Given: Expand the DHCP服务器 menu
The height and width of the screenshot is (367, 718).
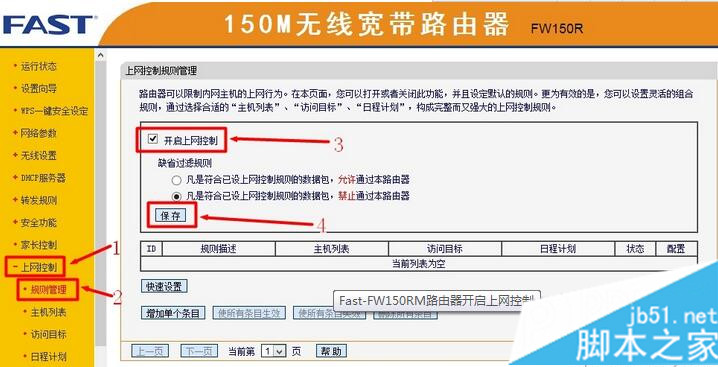Looking at the screenshot, I should [43, 178].
